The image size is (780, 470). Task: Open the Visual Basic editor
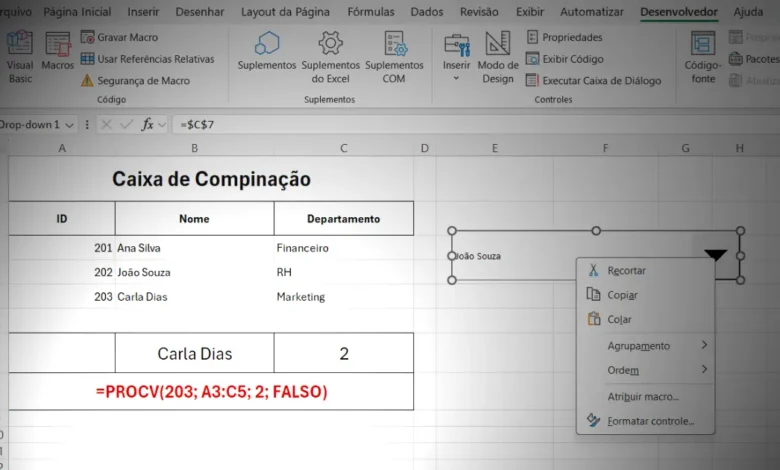tap(20, 56)
